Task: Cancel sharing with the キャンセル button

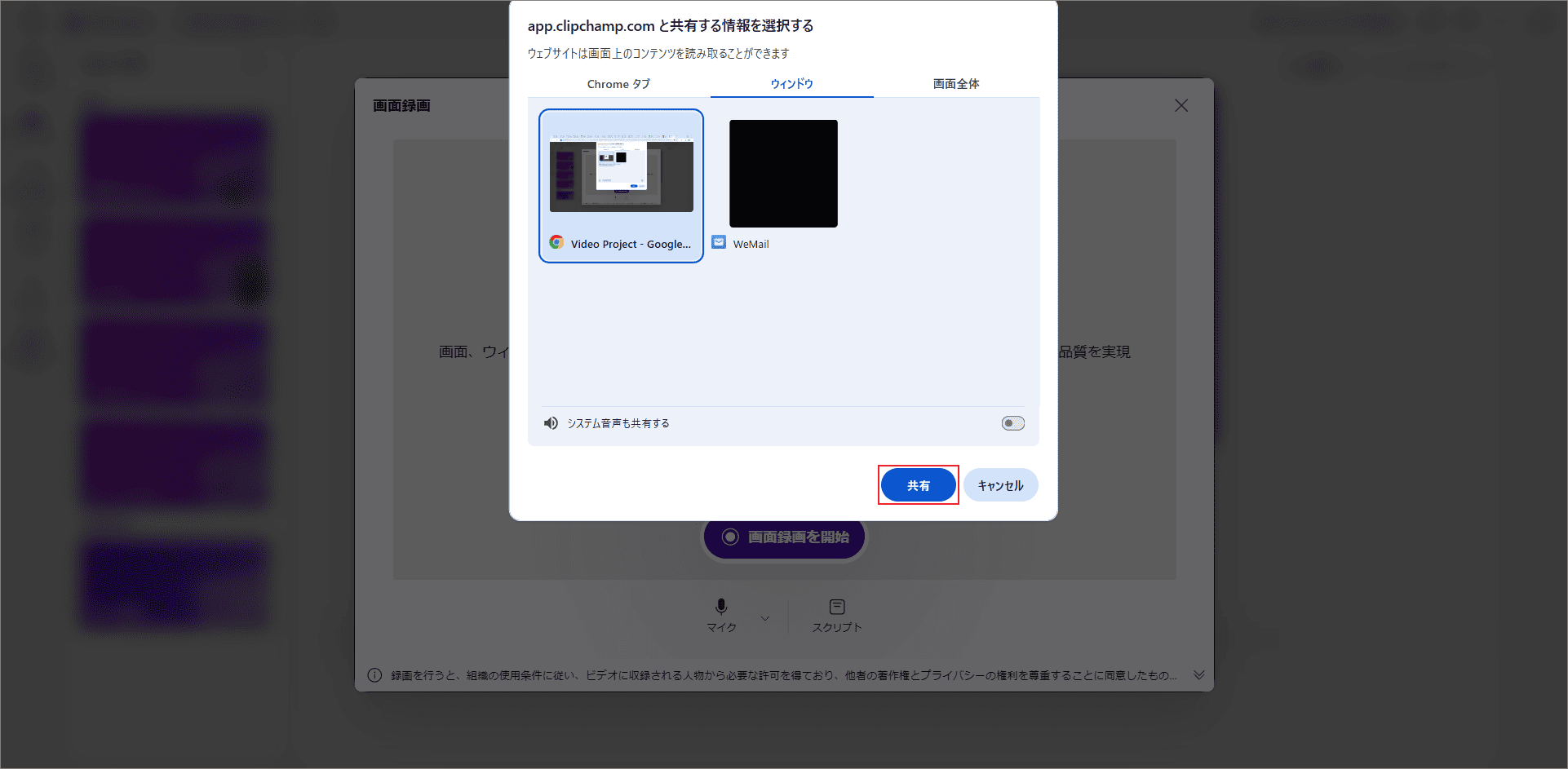Action: point(1000,484)
